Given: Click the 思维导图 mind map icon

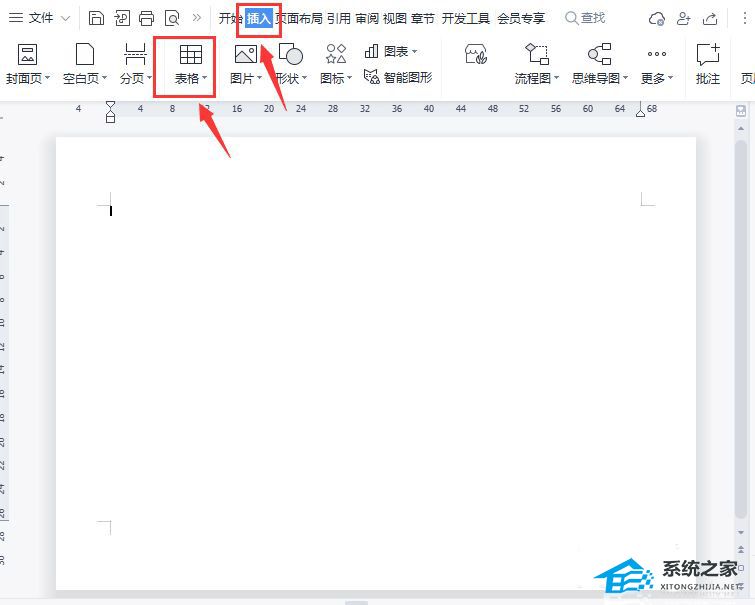Looking at the screenshot, I should click(600, 54).
